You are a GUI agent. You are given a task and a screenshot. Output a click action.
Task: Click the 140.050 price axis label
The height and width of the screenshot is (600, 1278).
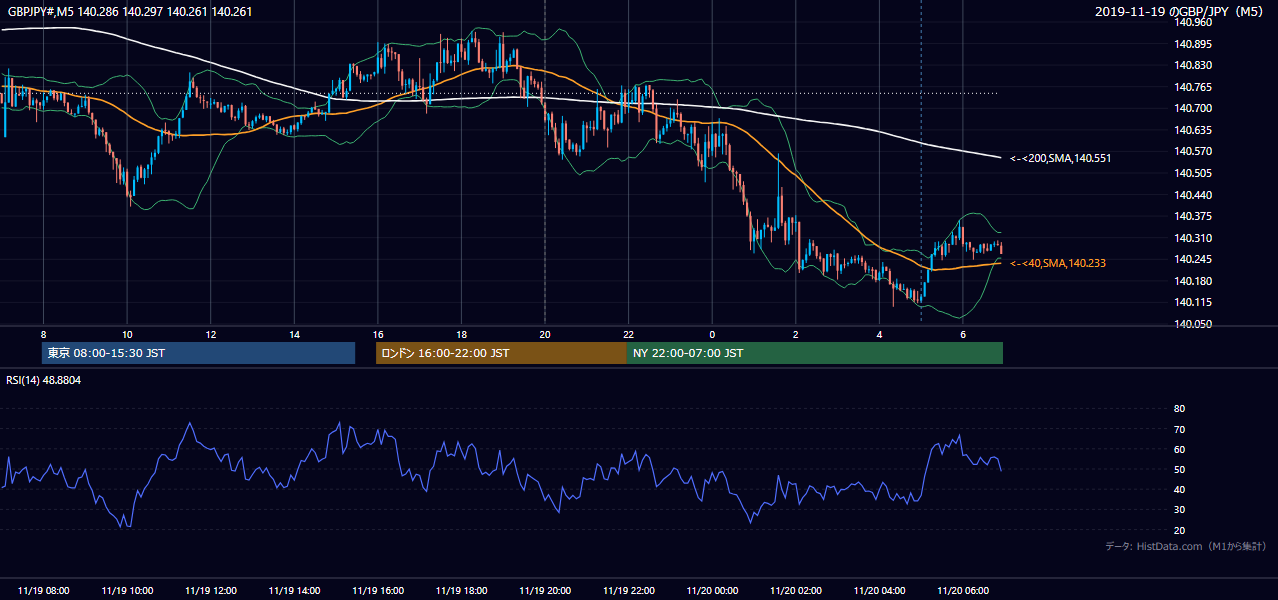[1192, 324]
